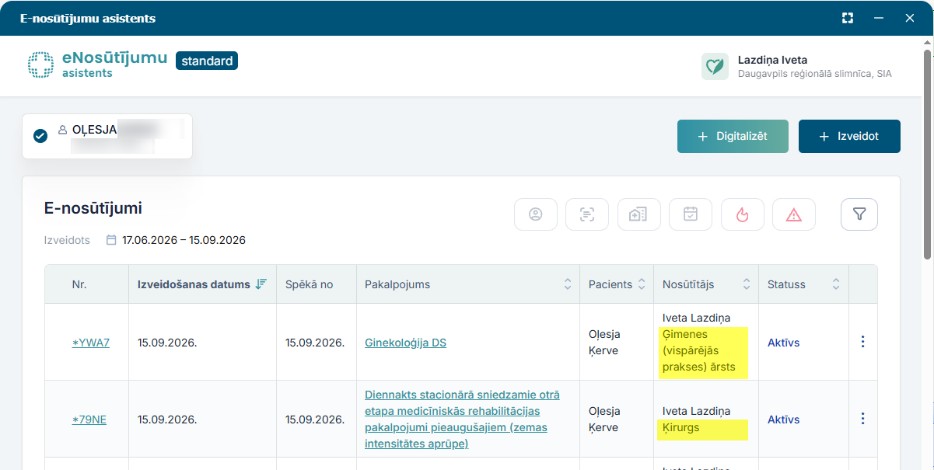Toggle the person filter icon button
The height and width of the screenshot is (470, 934).
pos(536,214)
